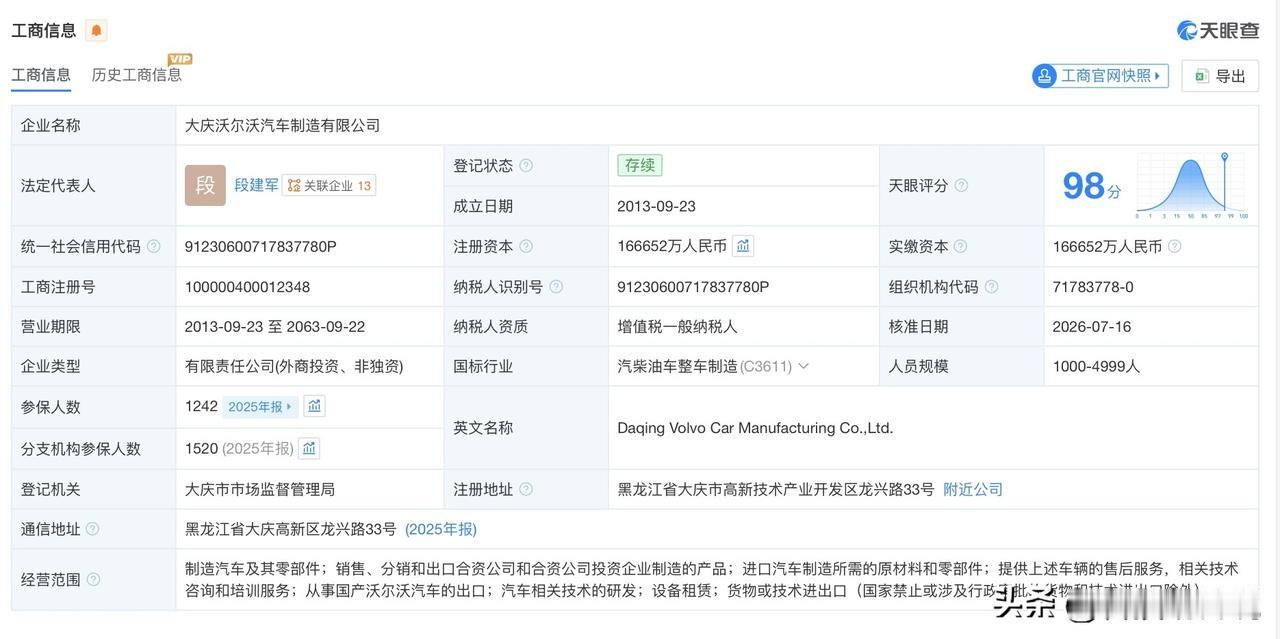The height and width of the screenshot is (639, 1280).
Task: Click help icon beside 注册资本
Action: pyautogui.click(x=526, y=246)
